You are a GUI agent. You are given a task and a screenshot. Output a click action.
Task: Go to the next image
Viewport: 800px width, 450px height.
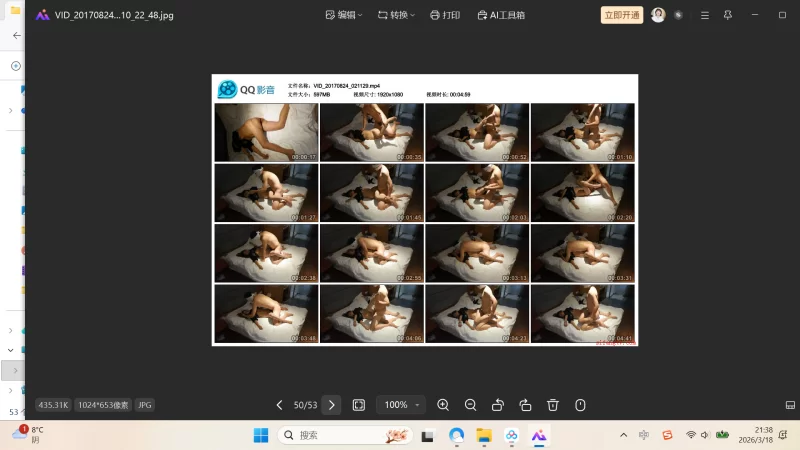[x=332, y=405]
